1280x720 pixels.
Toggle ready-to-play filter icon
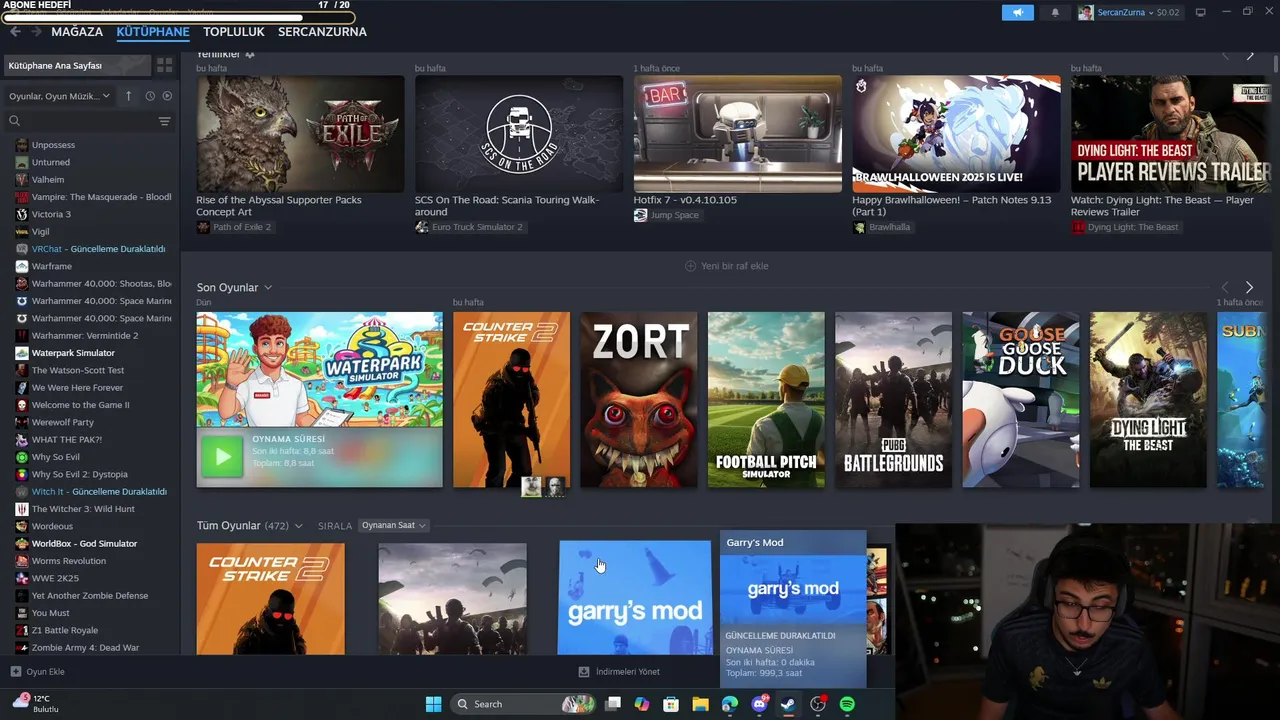coord(167,96)
